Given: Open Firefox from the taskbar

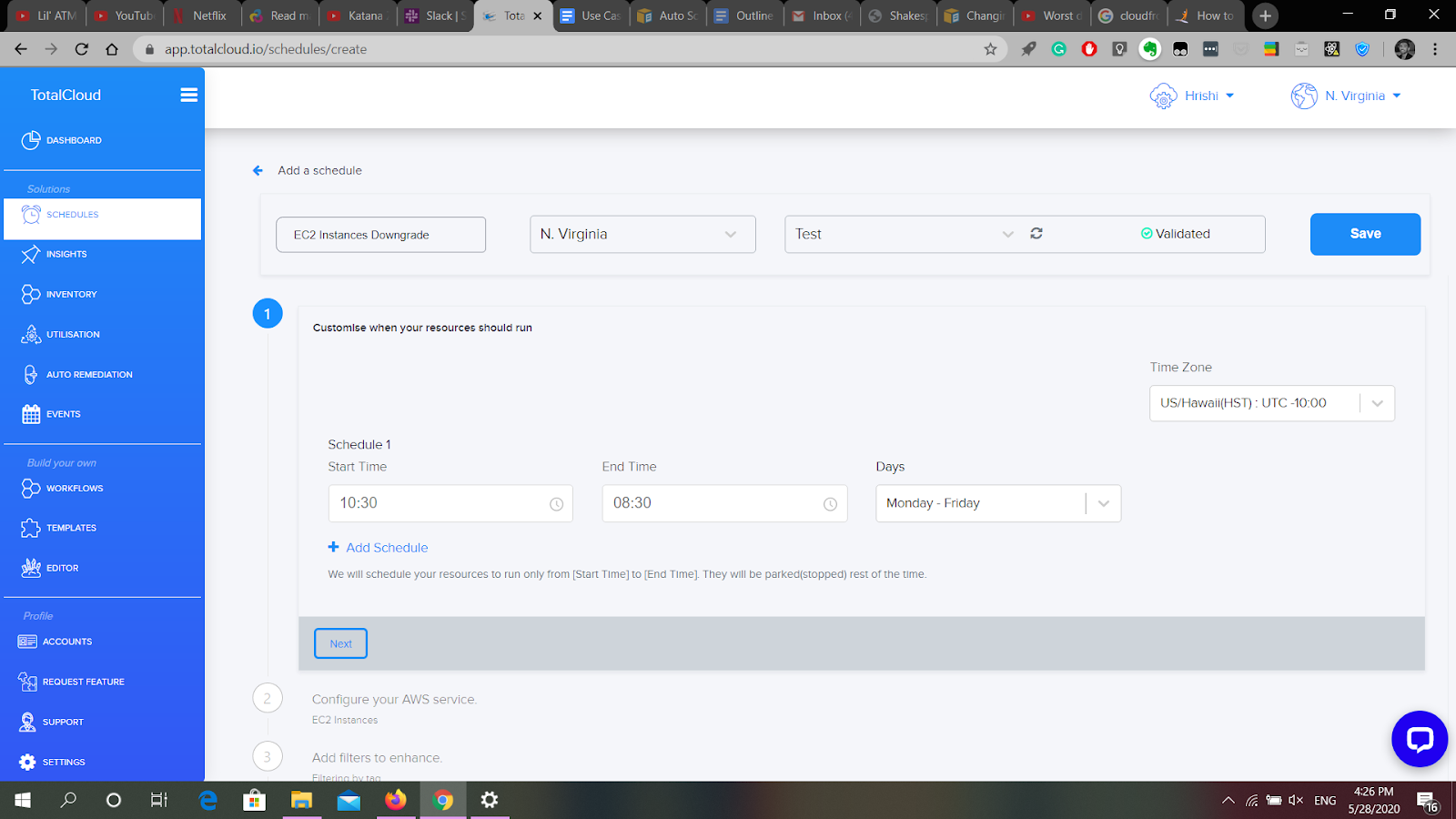Looking at the screenshot, I should pos(396,800).
